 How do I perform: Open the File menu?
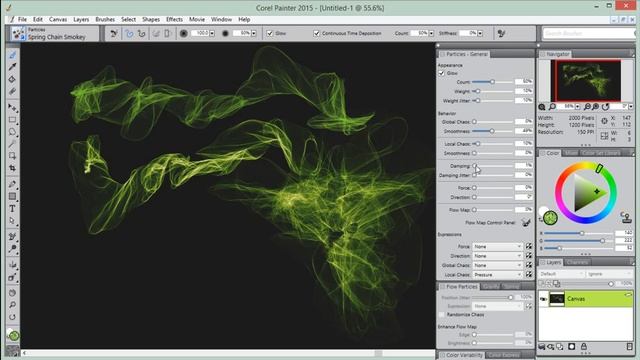click(22, 19)
